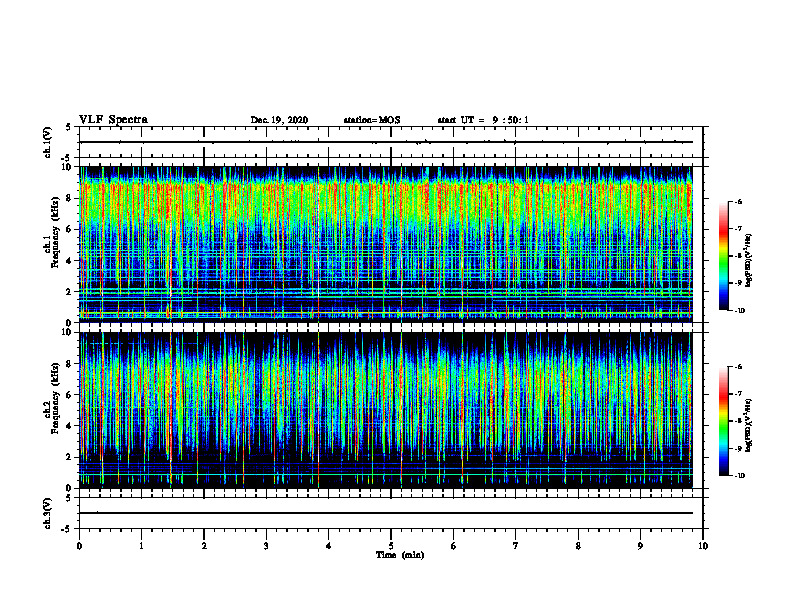The image size is (792, 612).
Task: Click the ch.2 frequency tick label "2"
Action: [69, 457]
